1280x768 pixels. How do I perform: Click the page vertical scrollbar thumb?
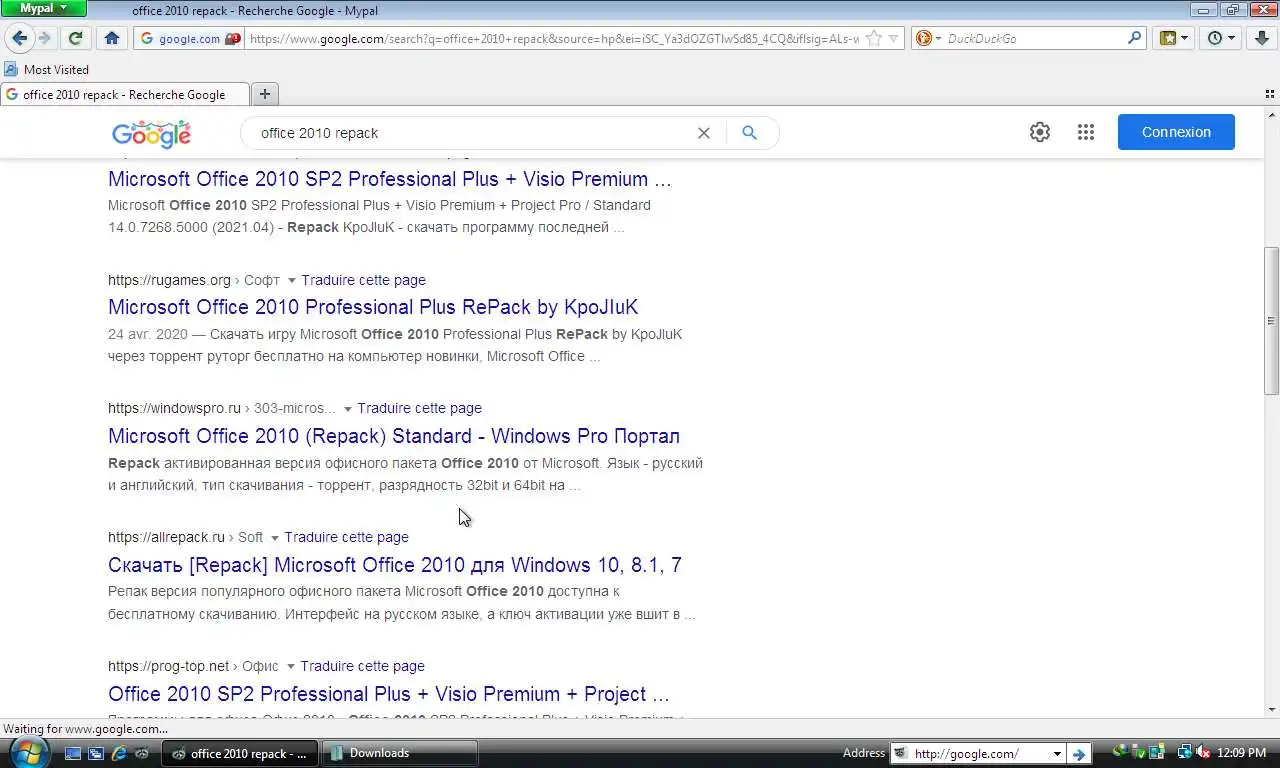tap(1271, 320)
